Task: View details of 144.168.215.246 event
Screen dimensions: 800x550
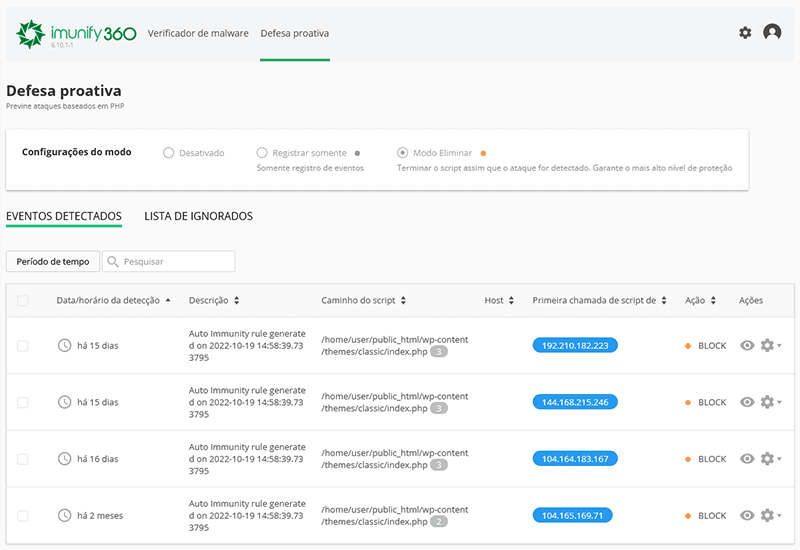Action: click(747, 402)
